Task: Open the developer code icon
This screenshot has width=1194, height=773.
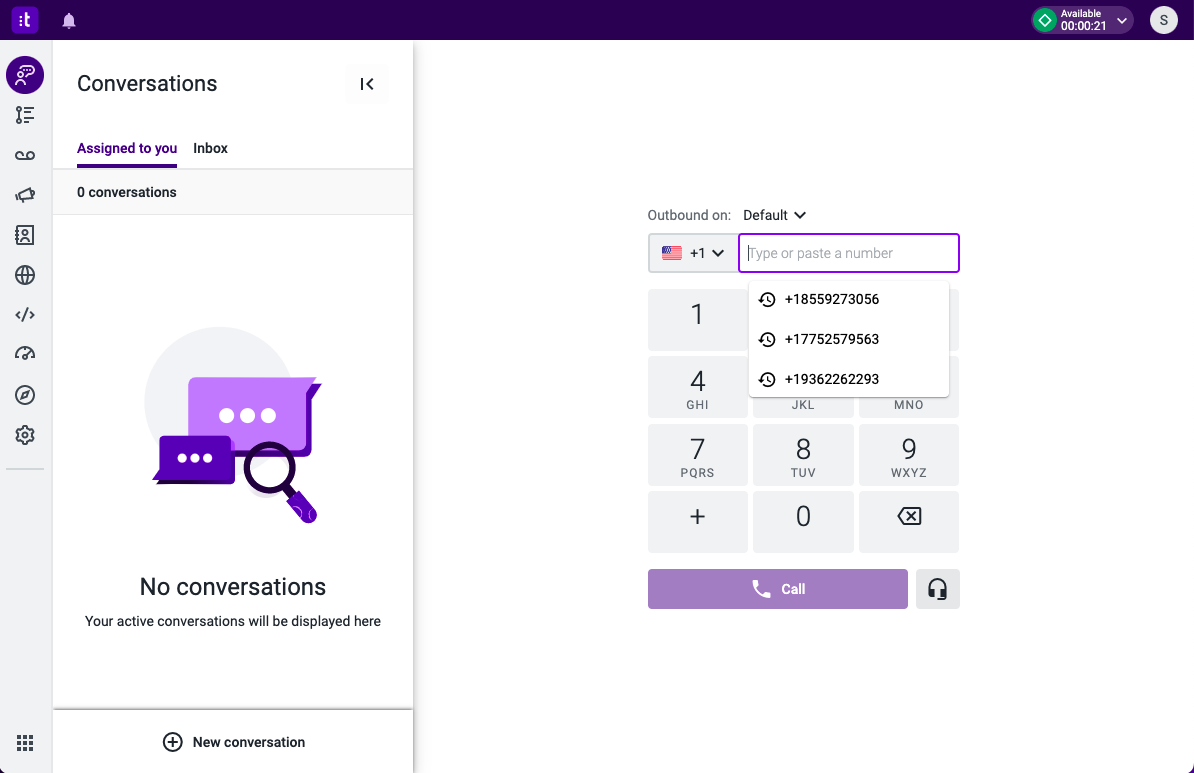Action: (x=25, y=315)
